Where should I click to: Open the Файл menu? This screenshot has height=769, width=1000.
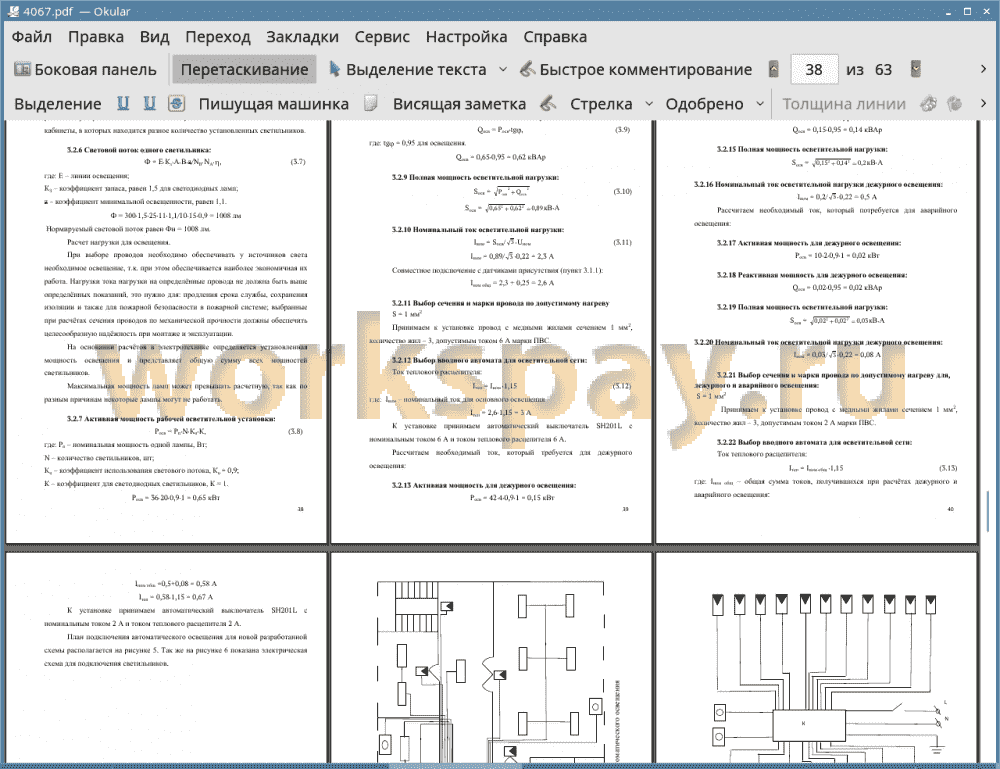[31, 36]
